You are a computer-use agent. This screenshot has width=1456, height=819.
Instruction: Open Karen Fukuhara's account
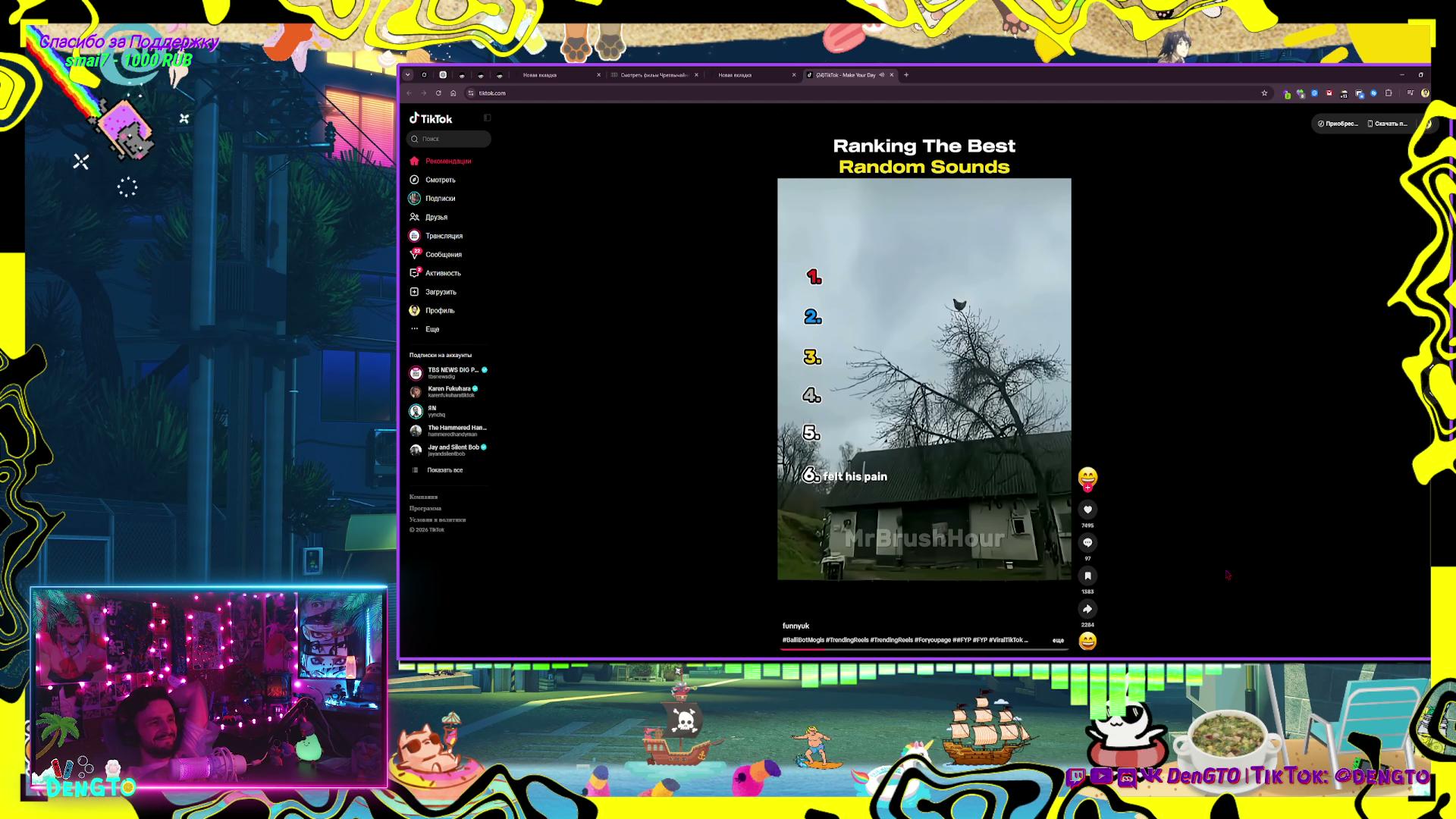pyautogui.click(x=444, y=391)
